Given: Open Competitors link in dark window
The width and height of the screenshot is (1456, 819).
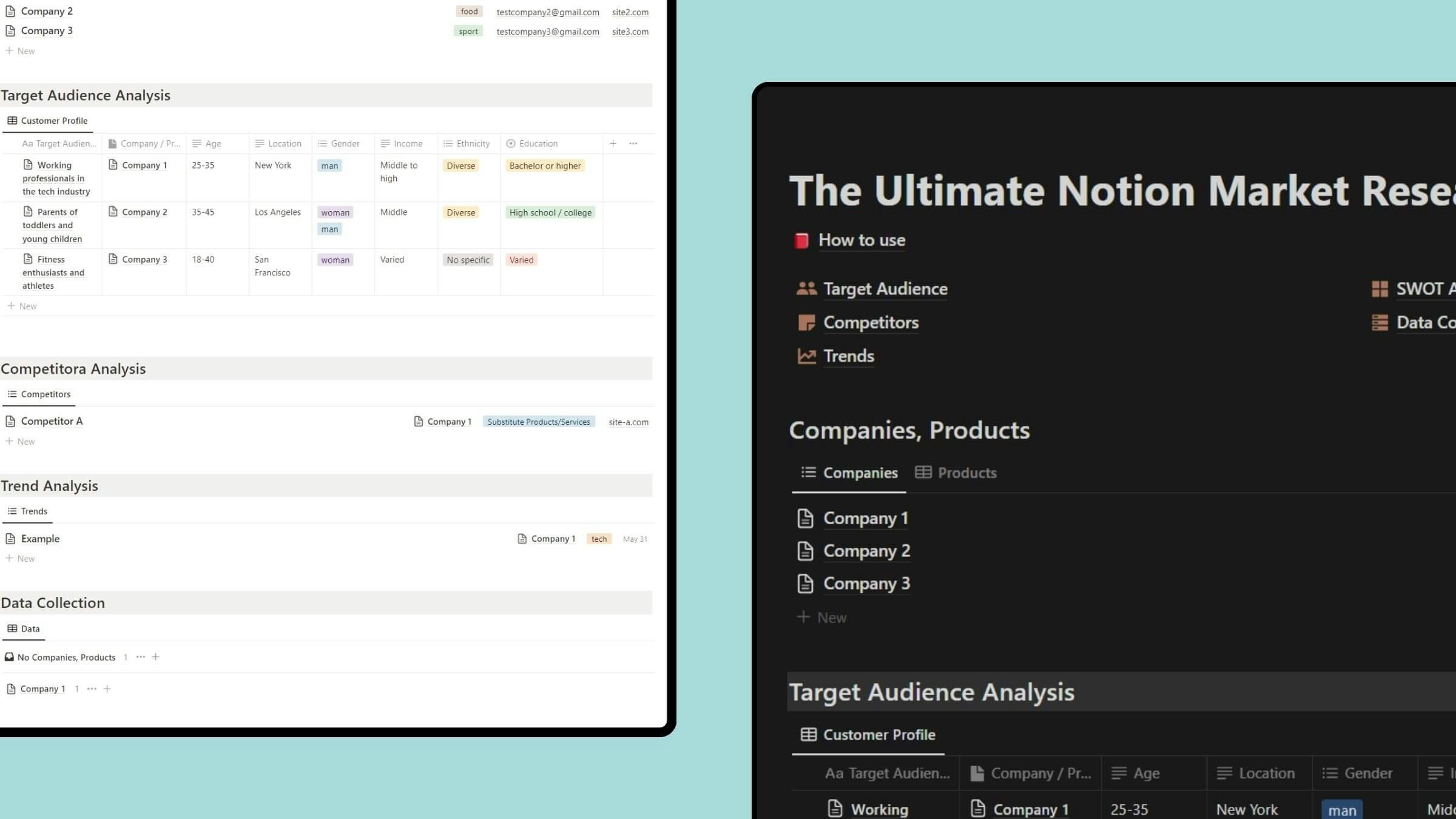Looking at the screenshot, I should pos(871,323).
